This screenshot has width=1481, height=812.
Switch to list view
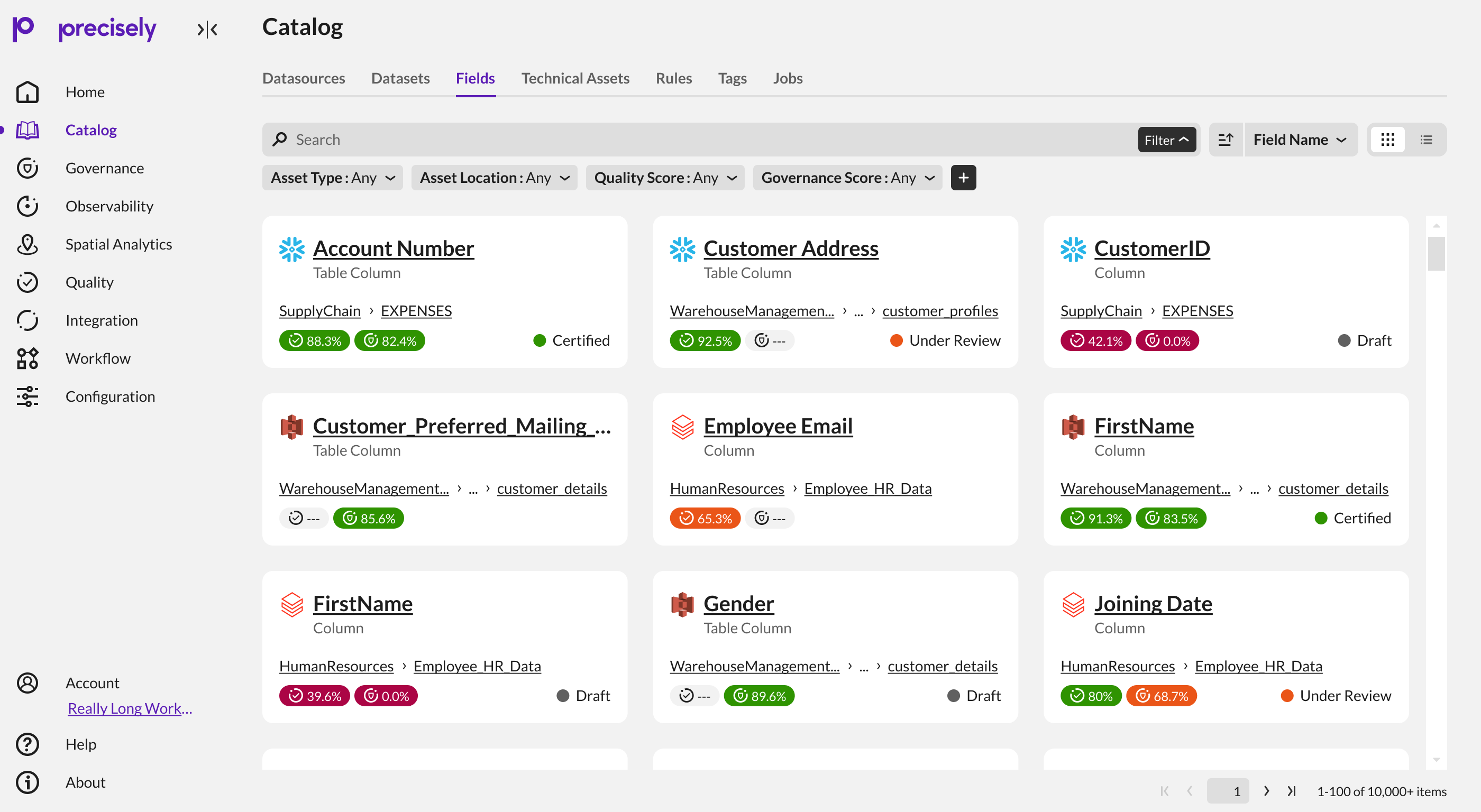pos(1427,140)
